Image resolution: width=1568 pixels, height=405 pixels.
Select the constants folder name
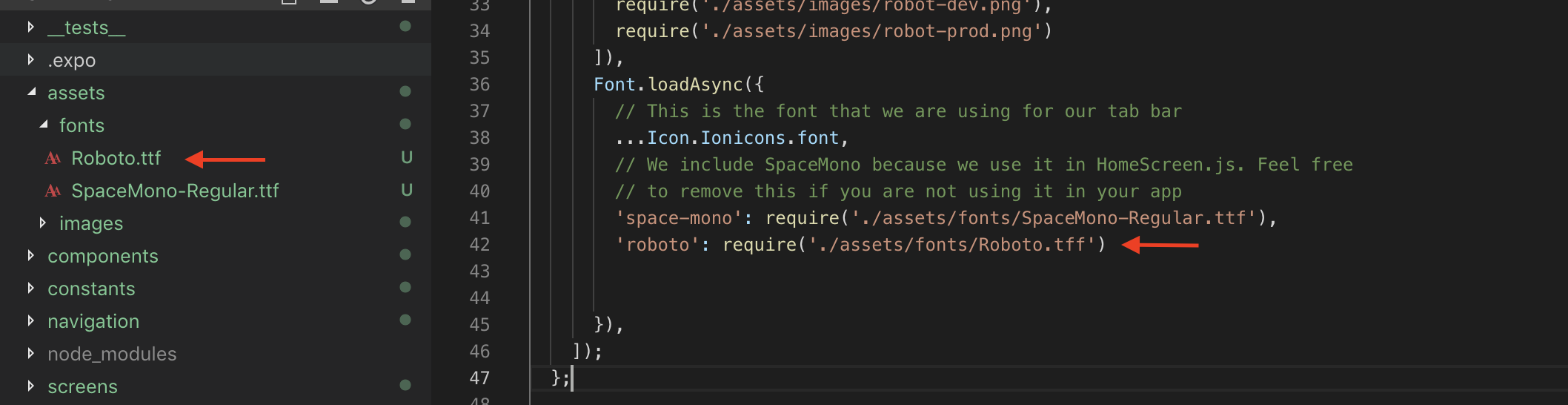pyautogui.click(x=91, y=289)
